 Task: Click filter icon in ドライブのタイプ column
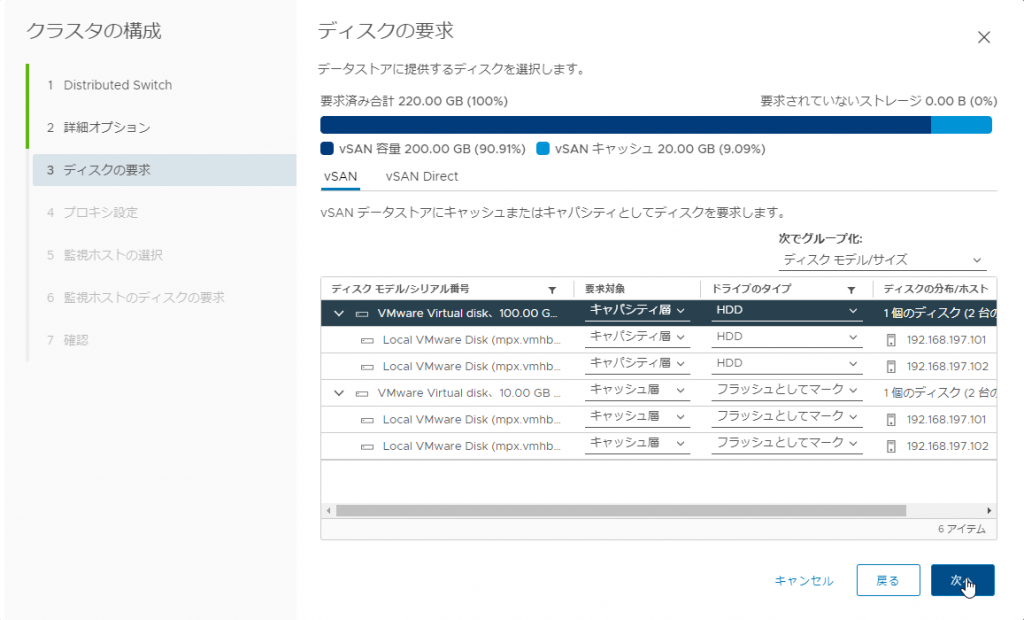[x=851, y=289]
